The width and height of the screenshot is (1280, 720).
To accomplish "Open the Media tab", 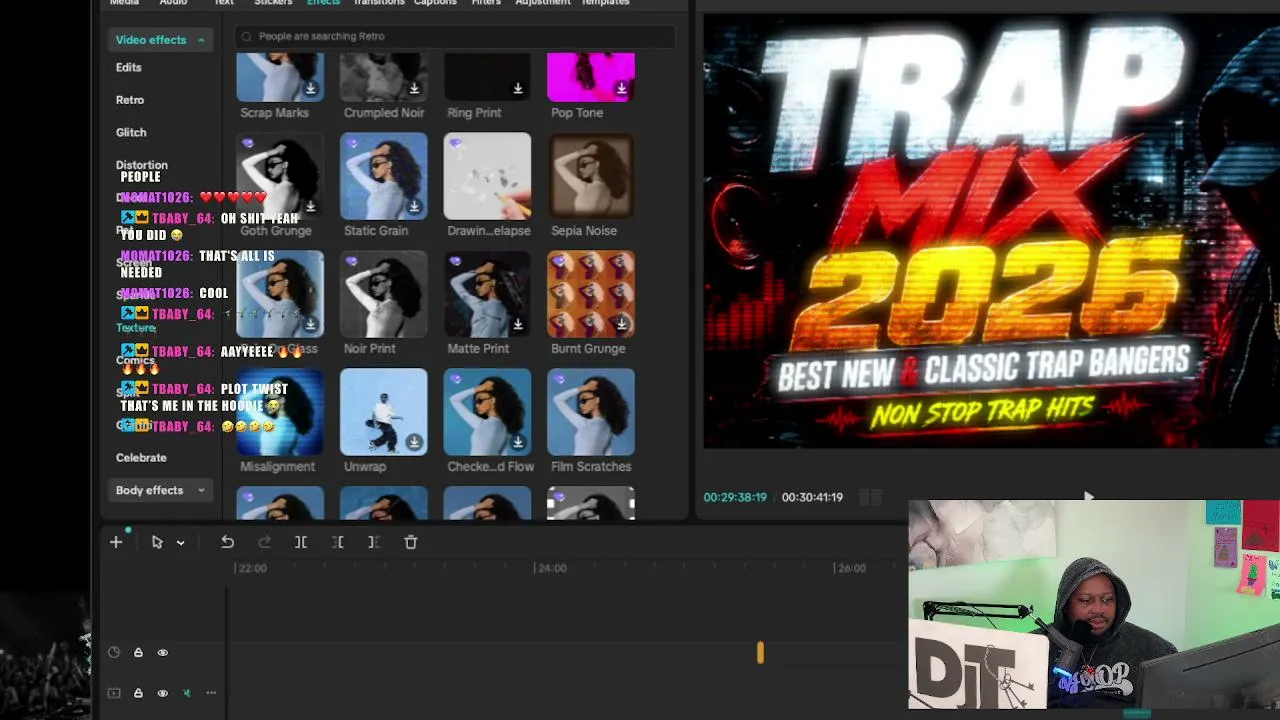I will [124, 3].
